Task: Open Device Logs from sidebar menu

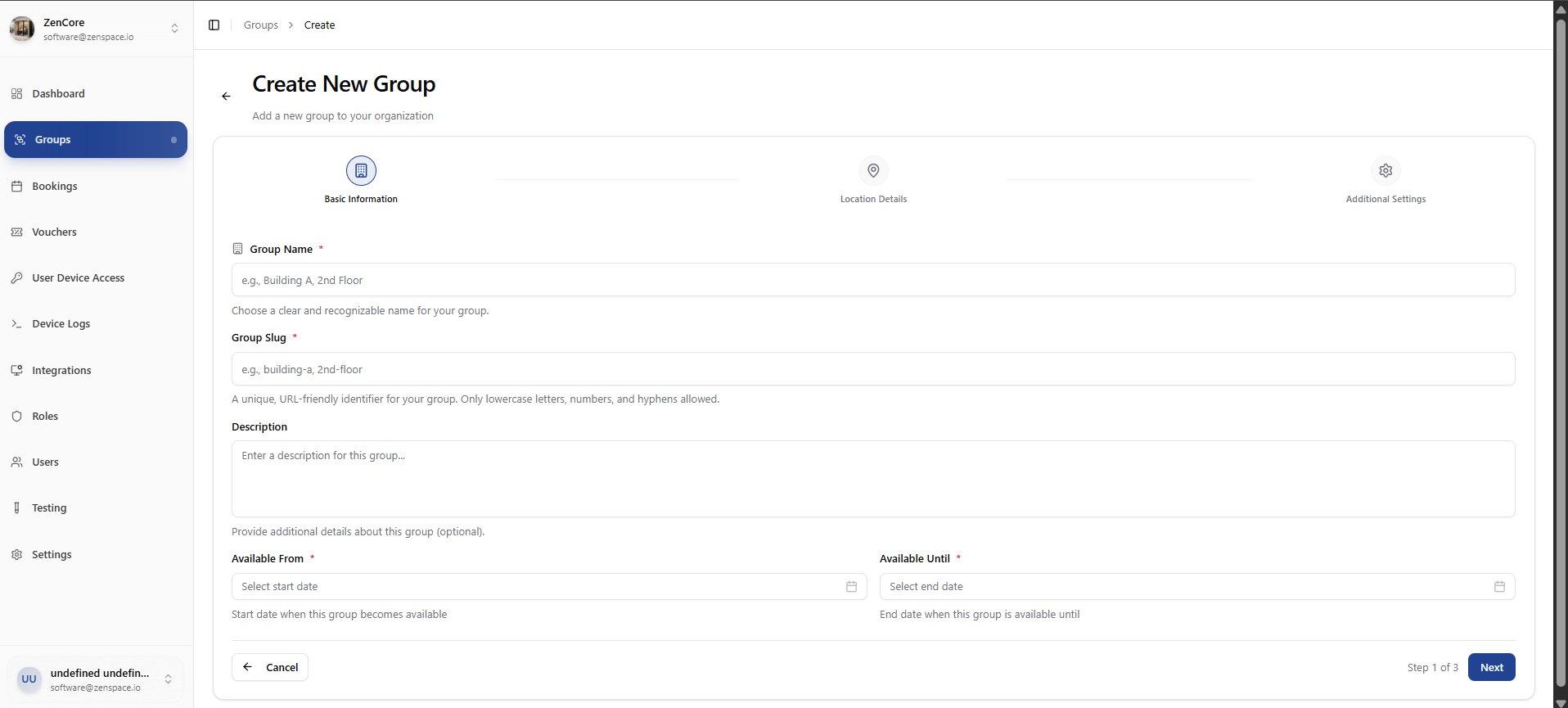Action: [x=96, y=324]
